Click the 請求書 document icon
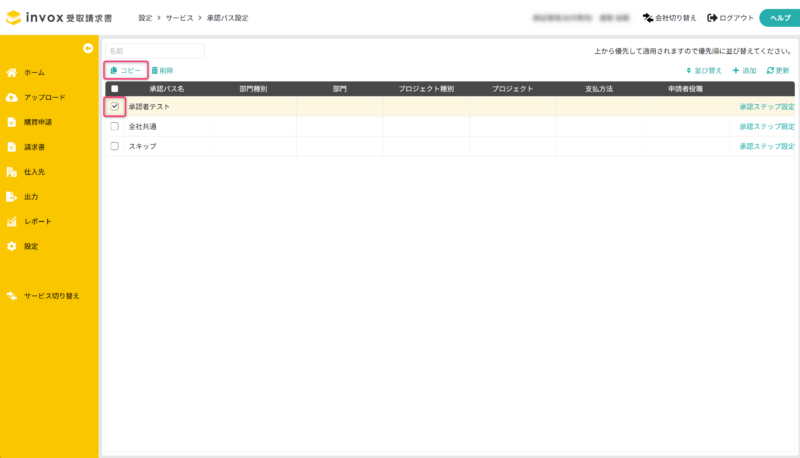Screen dimensions: 800x458 coord(12,147)
